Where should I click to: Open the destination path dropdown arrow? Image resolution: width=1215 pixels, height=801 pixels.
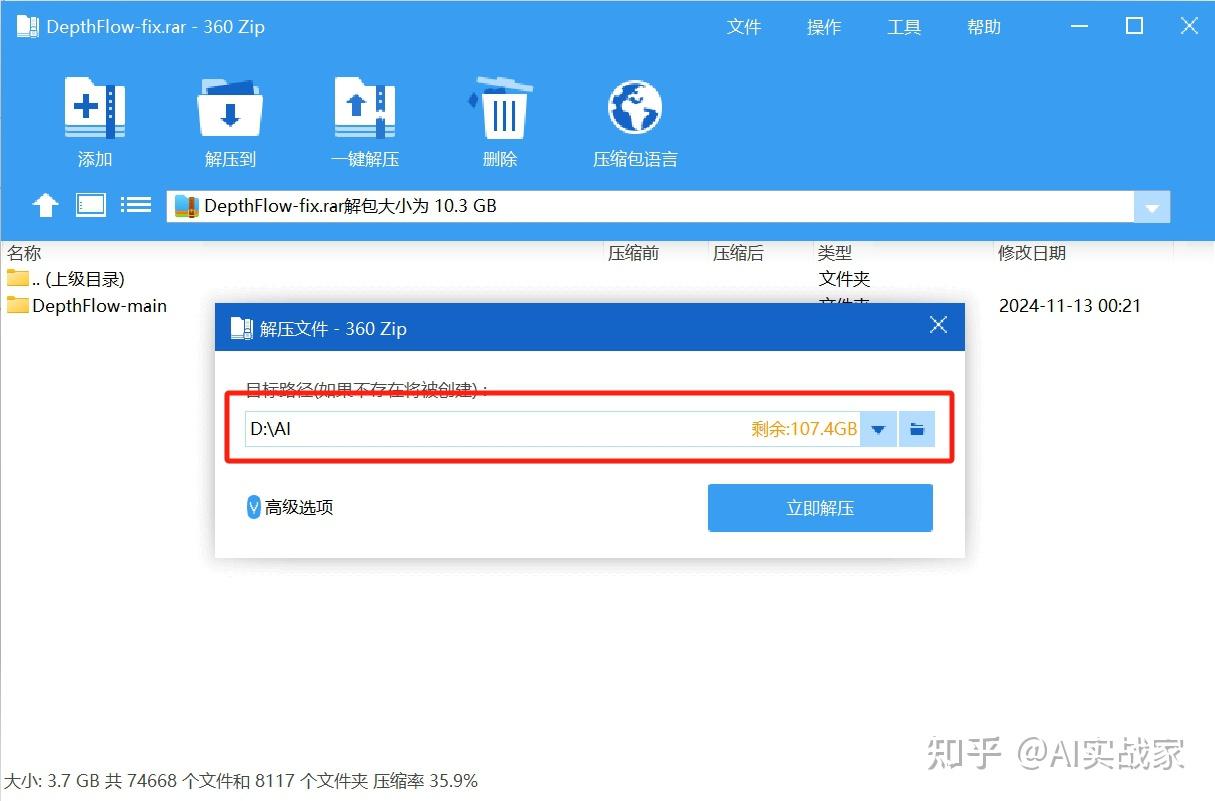click(878, 428)
